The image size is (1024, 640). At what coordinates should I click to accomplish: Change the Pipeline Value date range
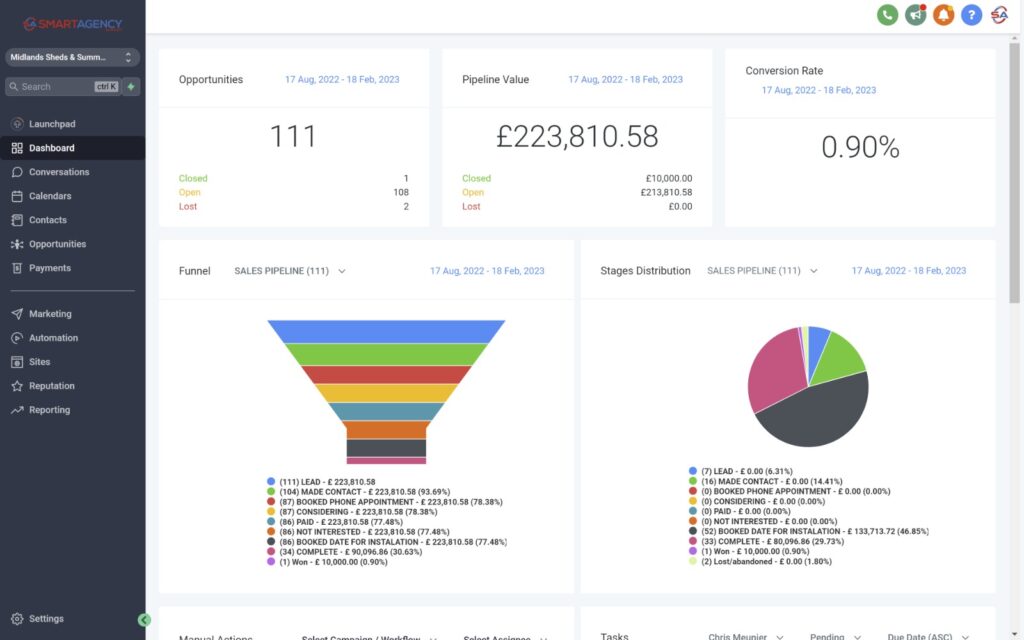click(x=626, y=80)
